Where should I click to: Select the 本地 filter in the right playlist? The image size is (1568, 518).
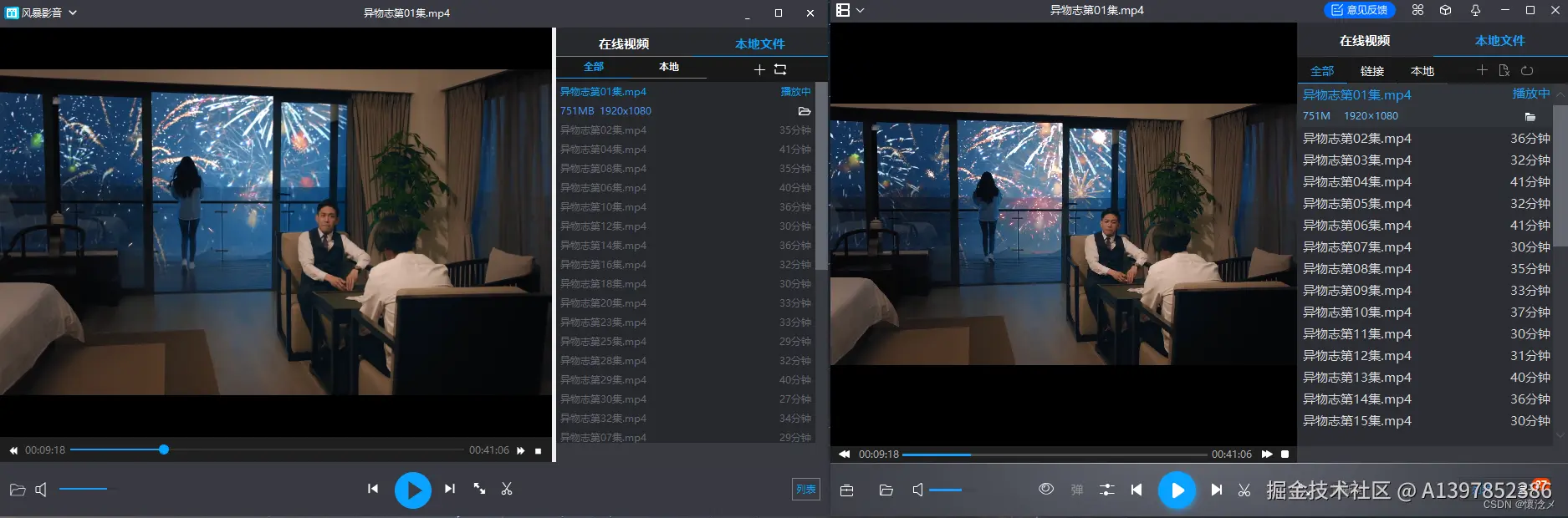click(x=1422, y=71)
